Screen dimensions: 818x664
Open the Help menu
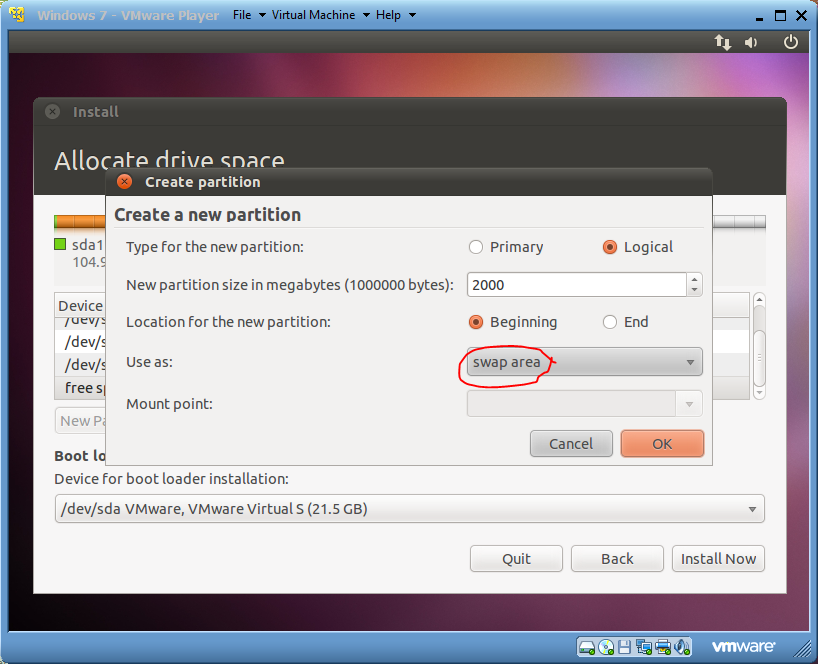[x=388, y=15]
